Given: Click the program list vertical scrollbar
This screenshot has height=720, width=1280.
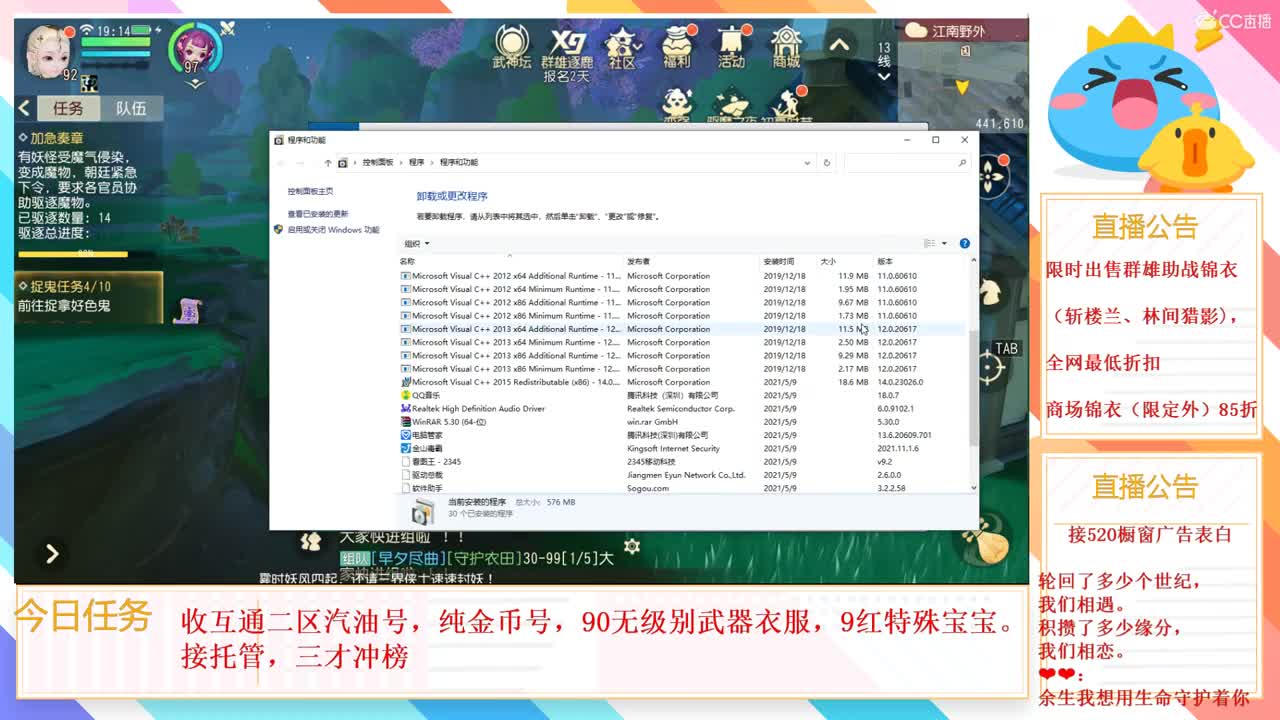Looking at the screenshot, I should pyautogui.click(x=974, y=388).
